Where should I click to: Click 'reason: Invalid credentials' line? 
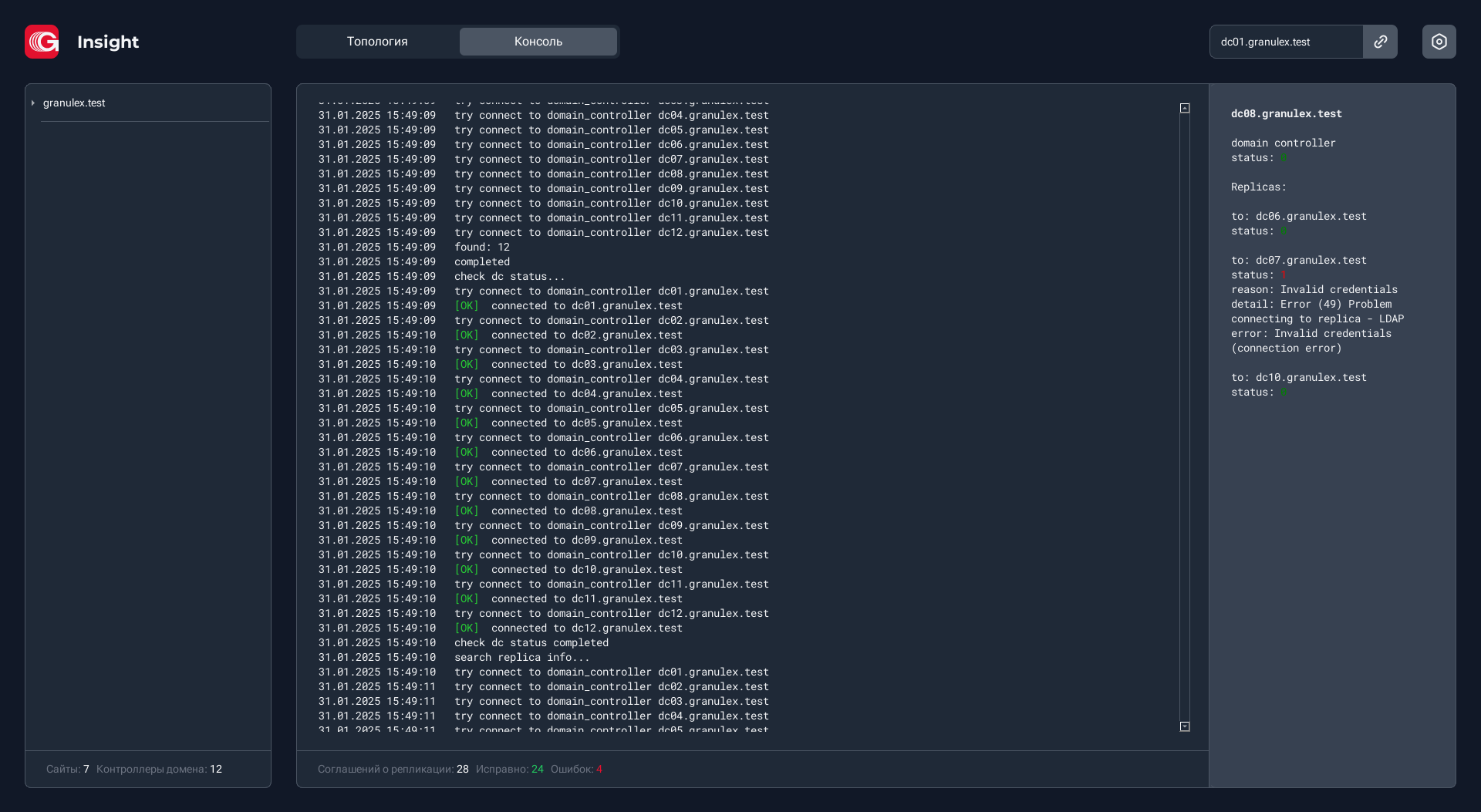coord(1314,289)
